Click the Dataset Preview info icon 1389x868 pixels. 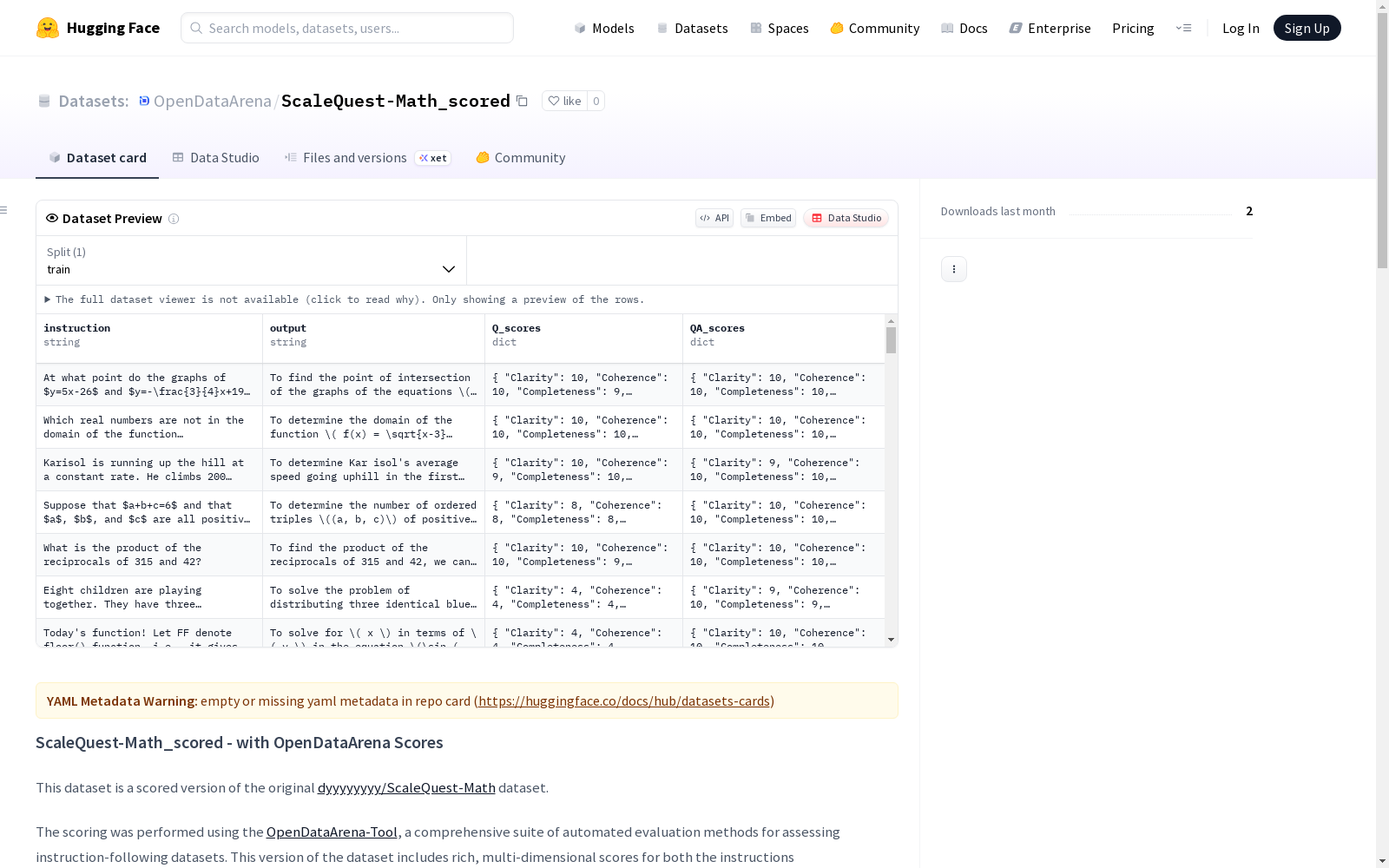174,219
